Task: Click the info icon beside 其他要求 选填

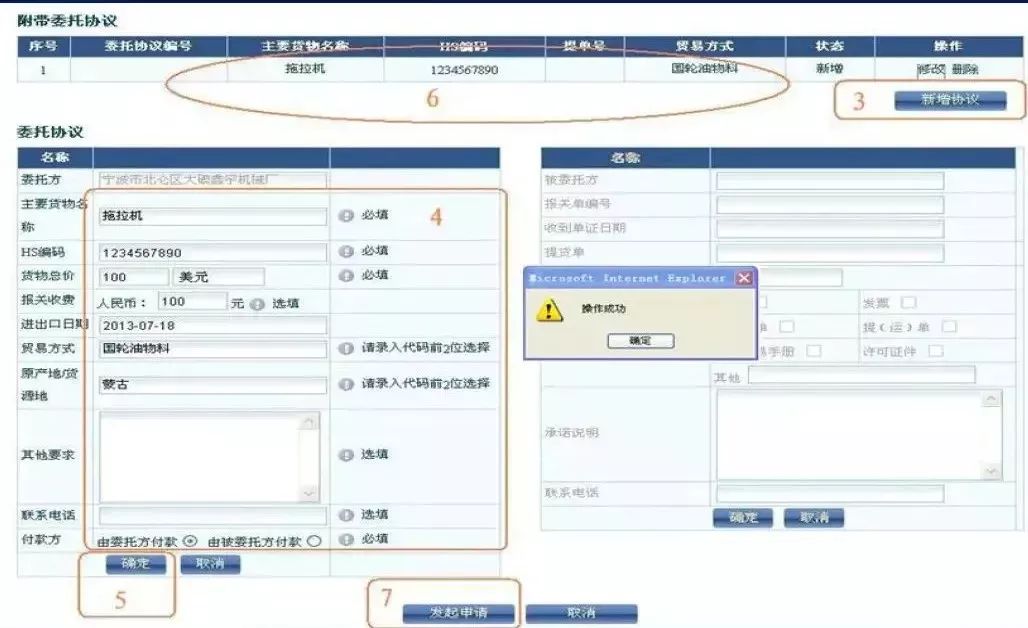Action: 346,455
